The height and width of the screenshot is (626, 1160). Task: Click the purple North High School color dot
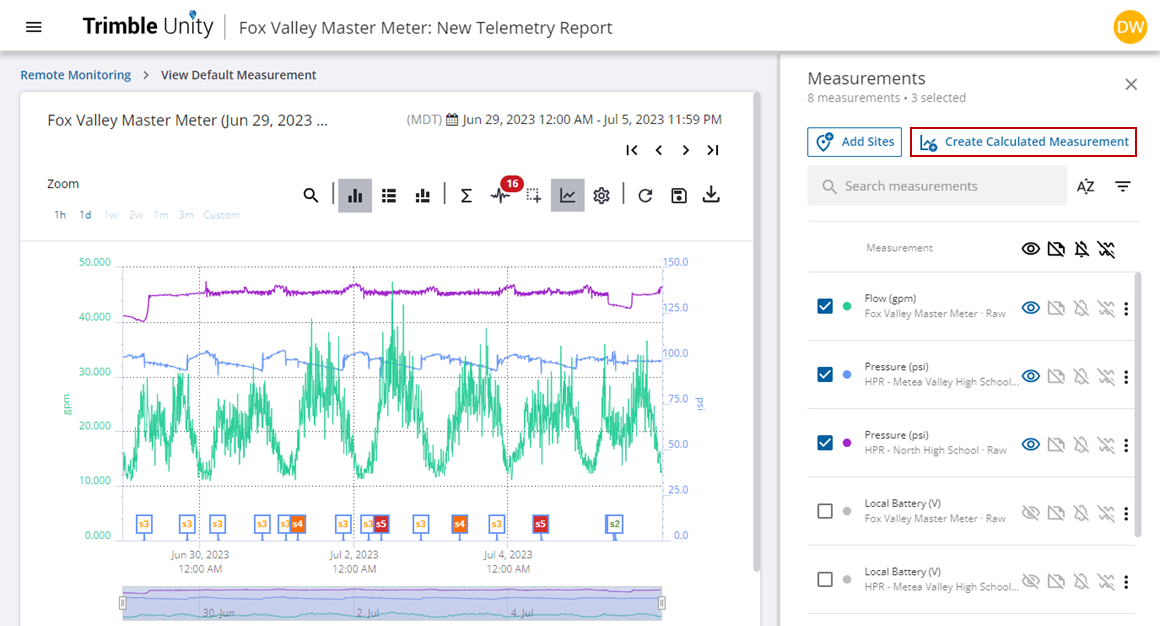(847, 443)
